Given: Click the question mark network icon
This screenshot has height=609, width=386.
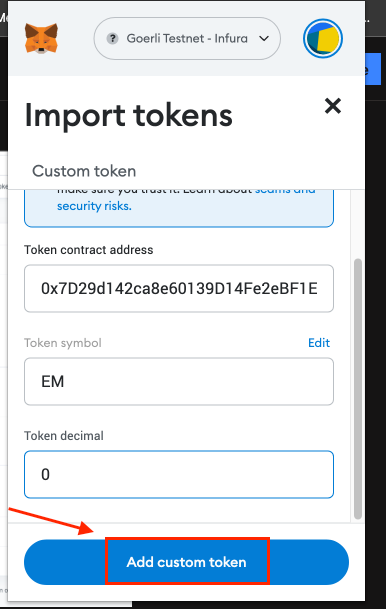Looking at the screenshot, I should click(x=113, y=38).
